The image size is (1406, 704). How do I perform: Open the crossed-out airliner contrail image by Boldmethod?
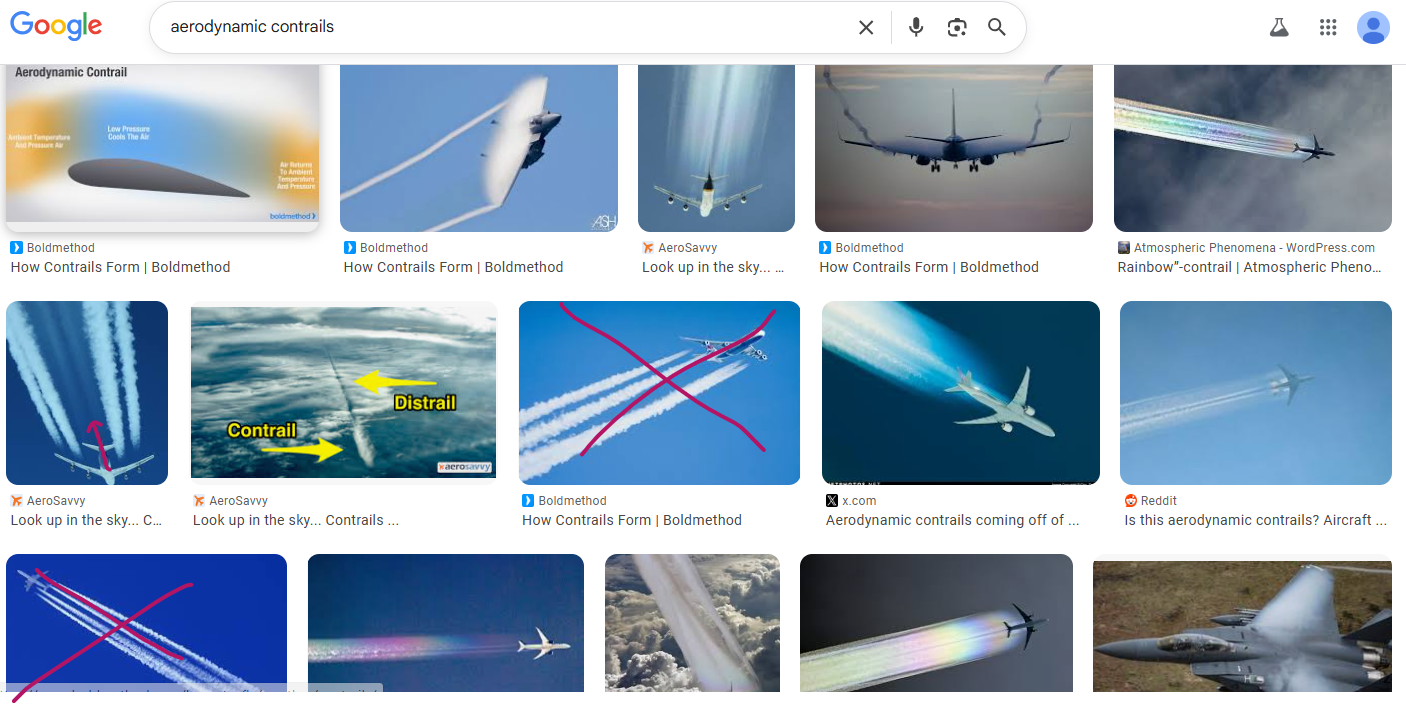tap(659, 392)
